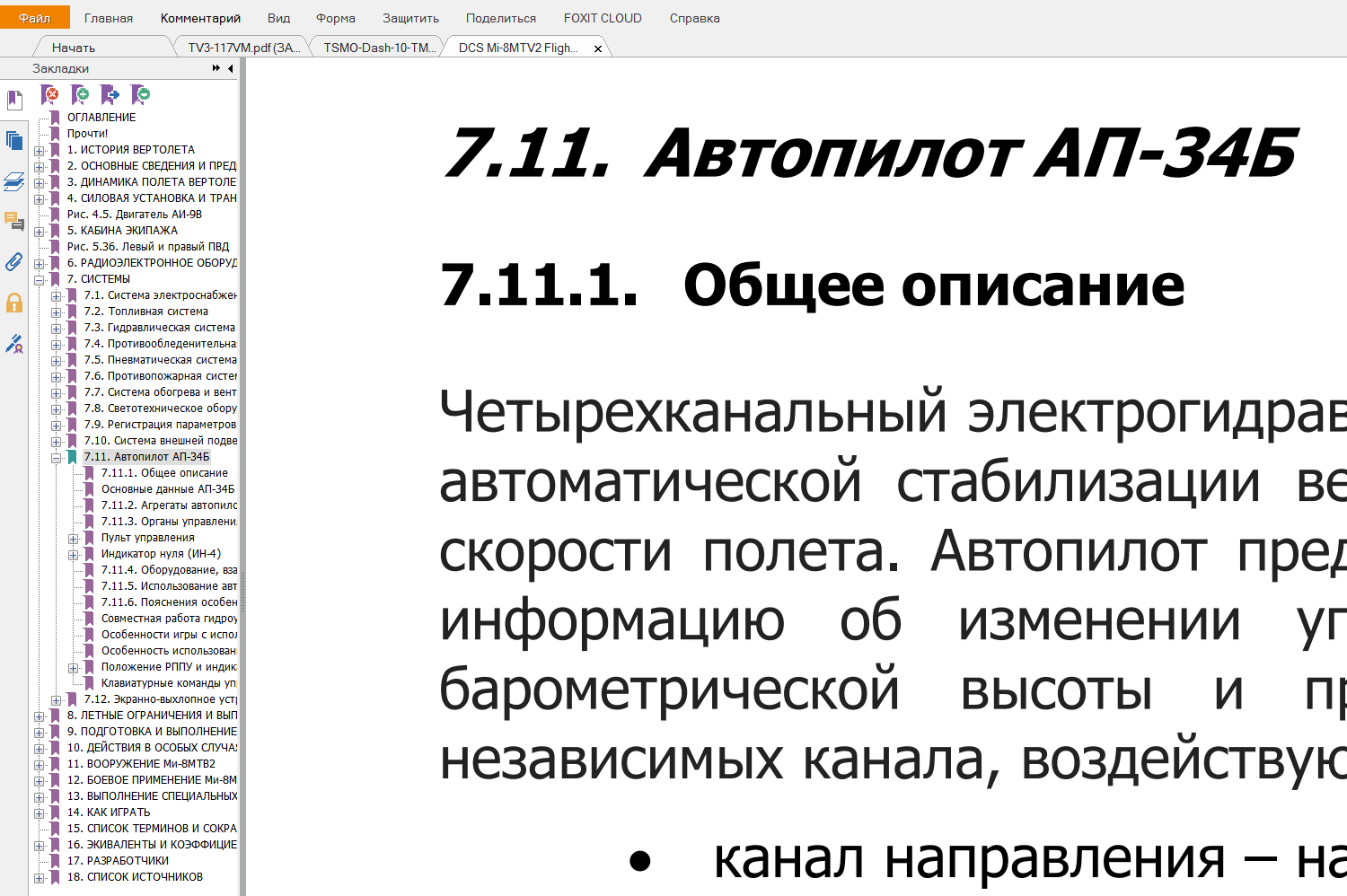The height and width of the screenshot is (896, 1347).
Task: Go to 7.11.1. Общее описание bookmark
Action: point(164,473)
